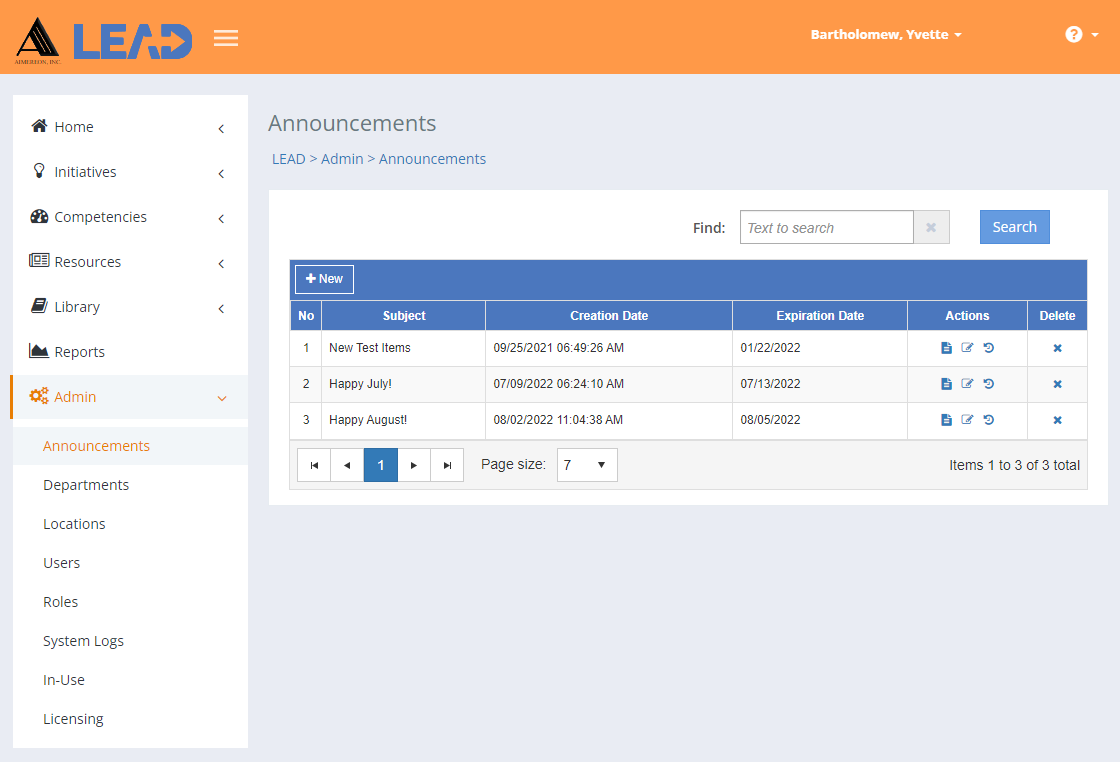Open the help question mark icon
The image size is (1120, 762).
[1073, 34]
